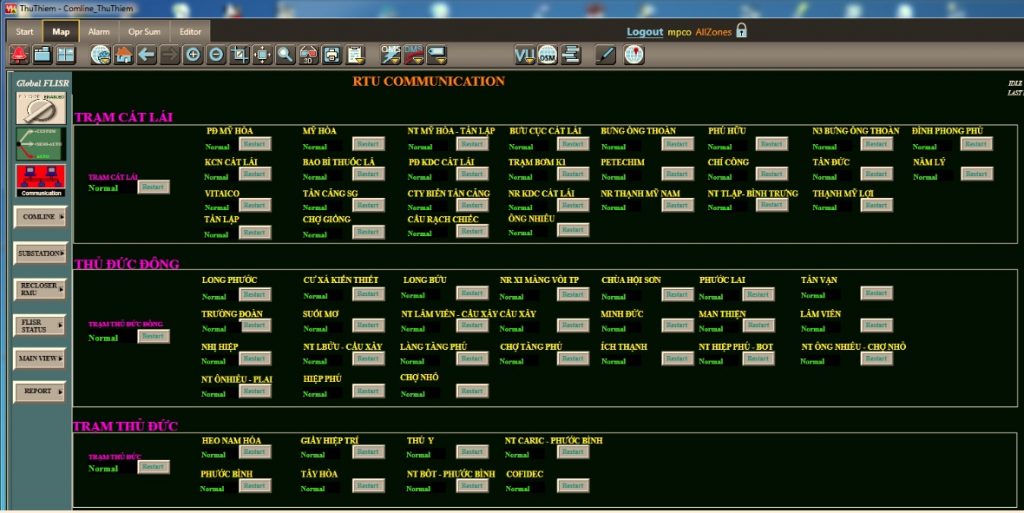Open the OSM map icon
Viewport: 1024px width, 513px height.
pyautogui.click(x=547, y=55)
